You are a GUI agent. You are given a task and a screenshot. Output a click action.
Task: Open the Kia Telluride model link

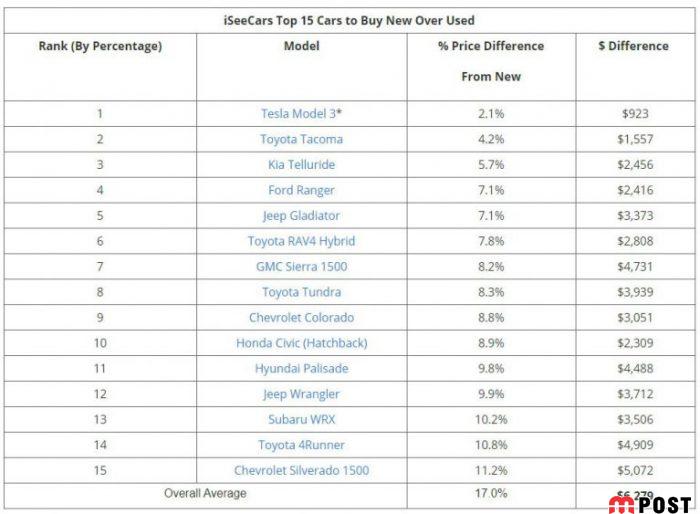[301, 165]
